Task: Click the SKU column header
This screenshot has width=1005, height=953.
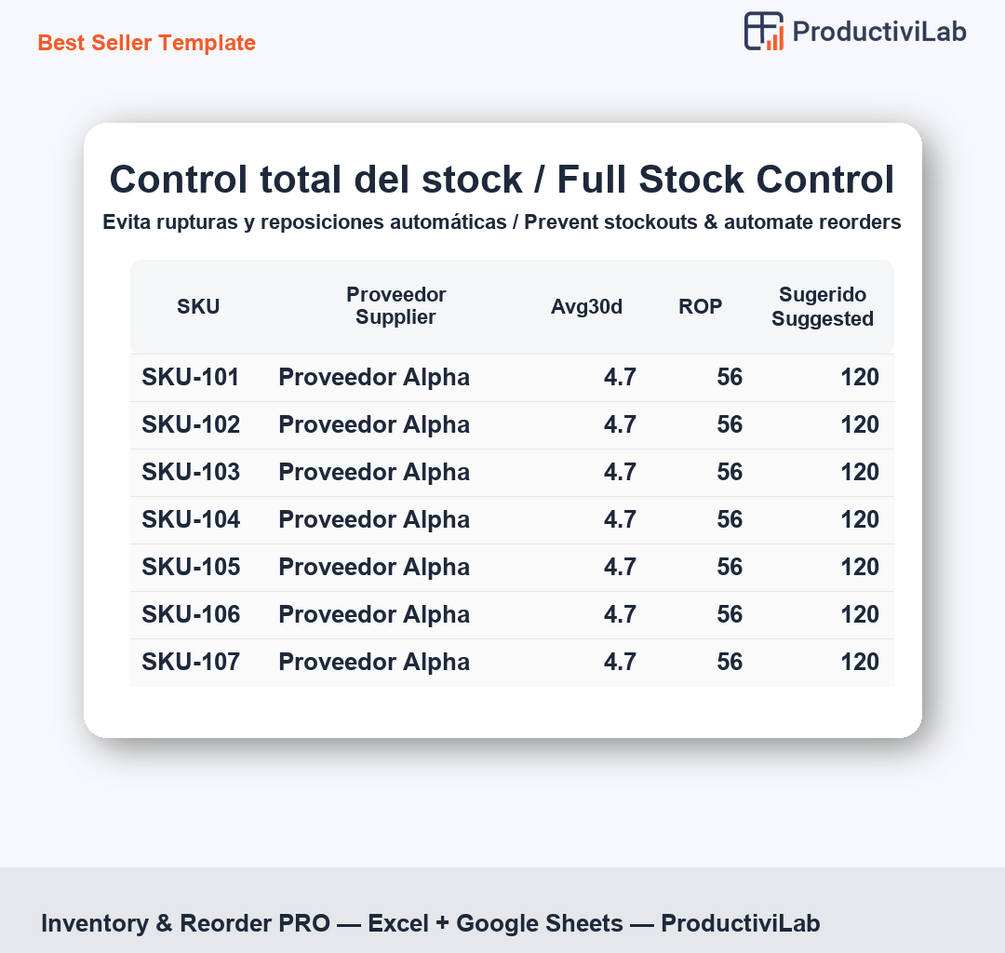Action: pyautogui.click(x=198, y=307)
